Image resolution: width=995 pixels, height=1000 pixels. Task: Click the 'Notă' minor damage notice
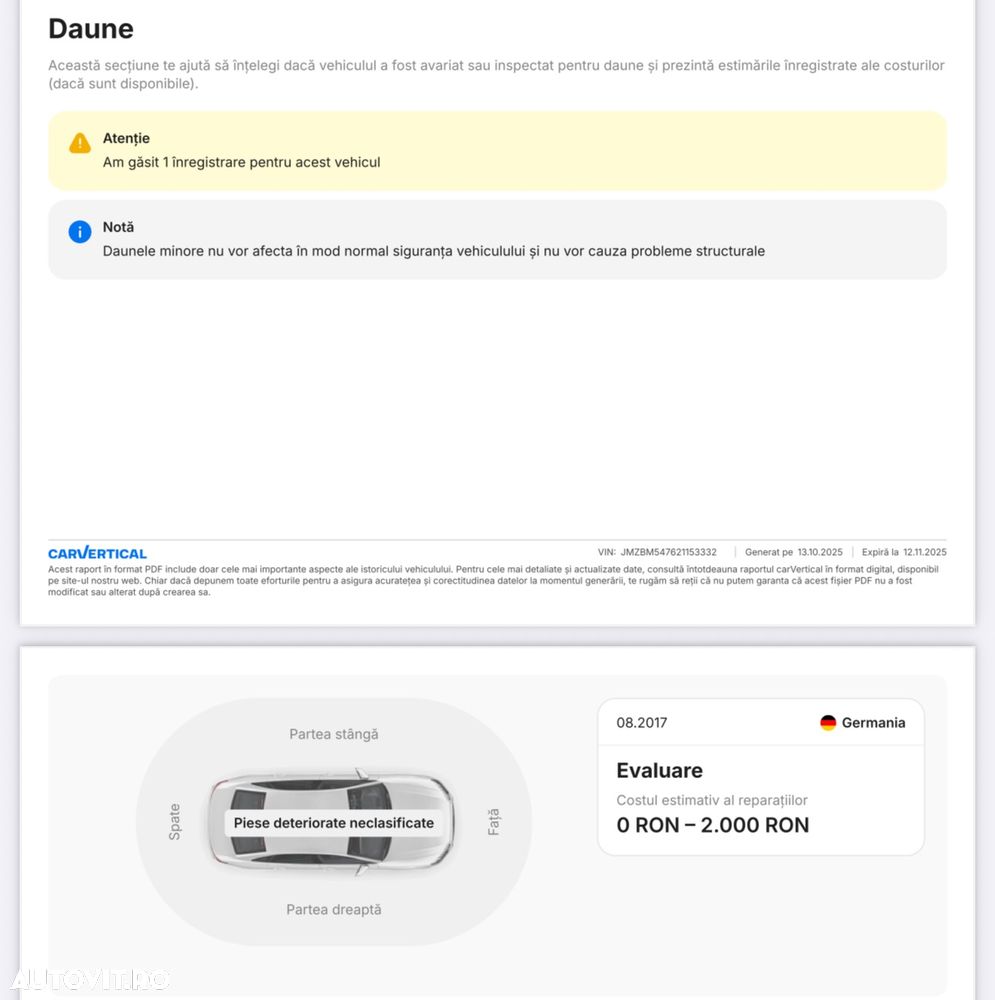[497, 240]
